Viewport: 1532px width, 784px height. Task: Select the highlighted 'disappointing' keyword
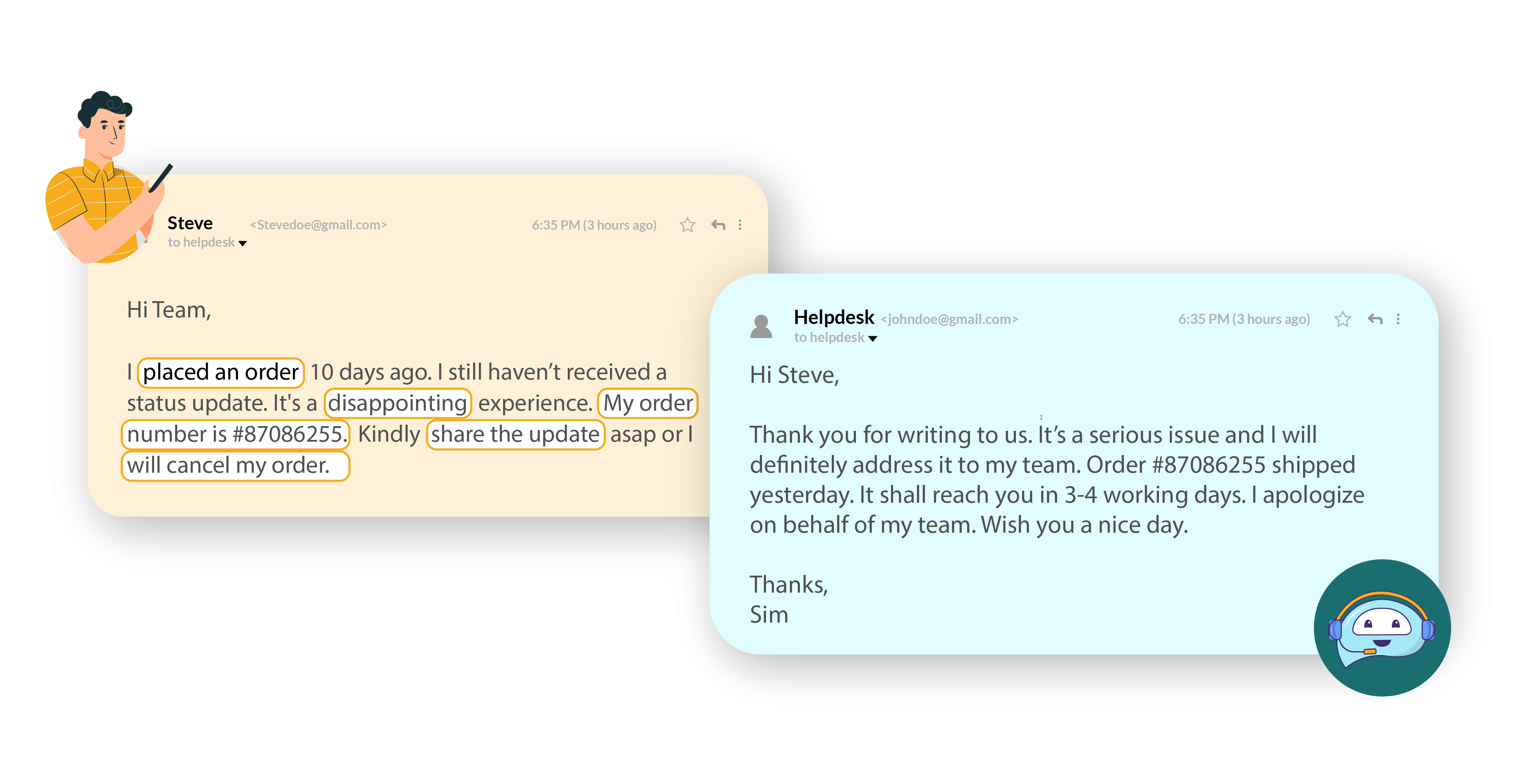click(x=397, y=403)
